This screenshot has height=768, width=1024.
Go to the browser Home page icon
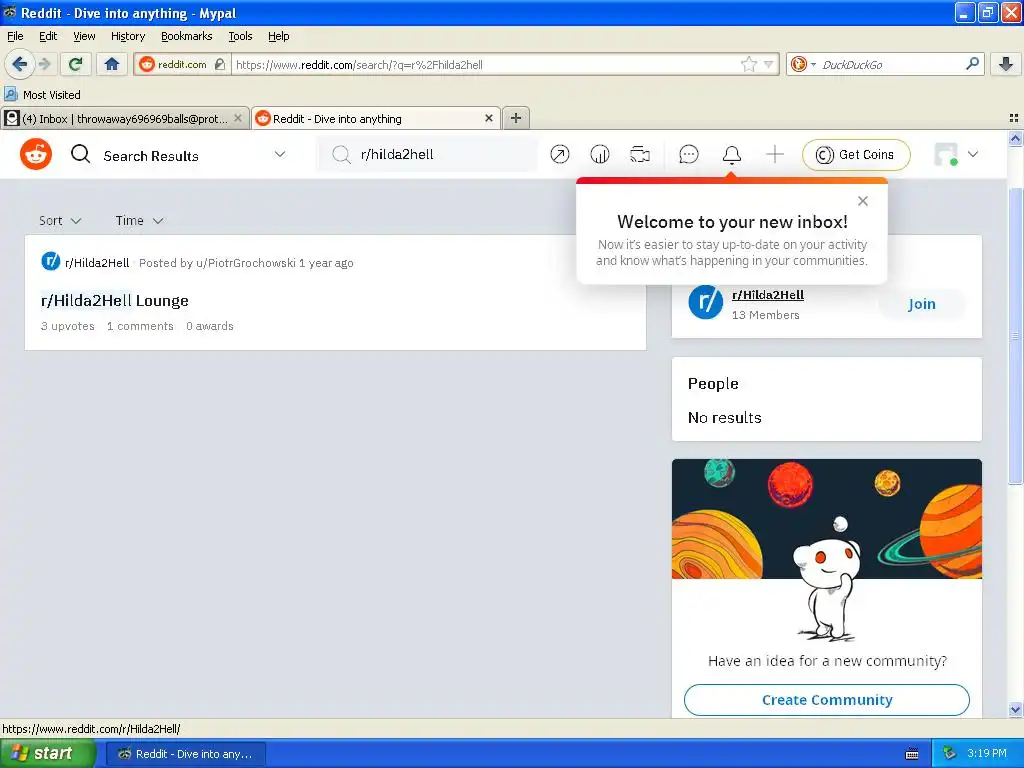pyautogui.click(x=112, y=64)
